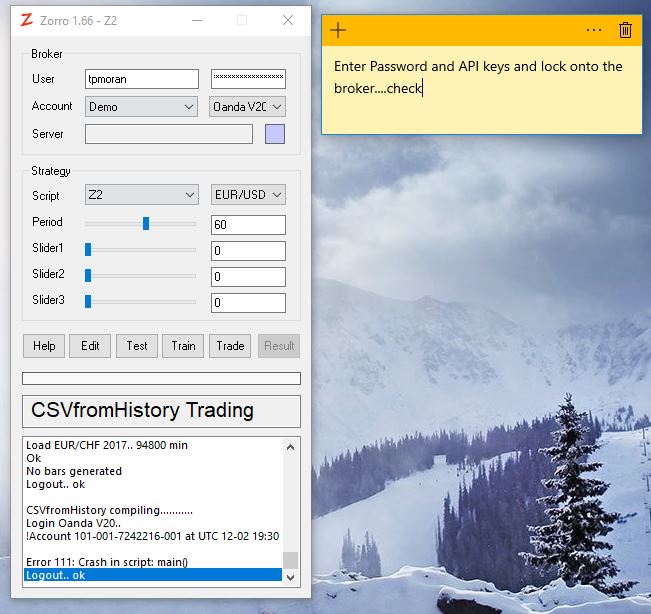Viewport: 651px width, 614px height.
Task: Click the masked password field
Action: pyautogui.click(x=248, y=79)
